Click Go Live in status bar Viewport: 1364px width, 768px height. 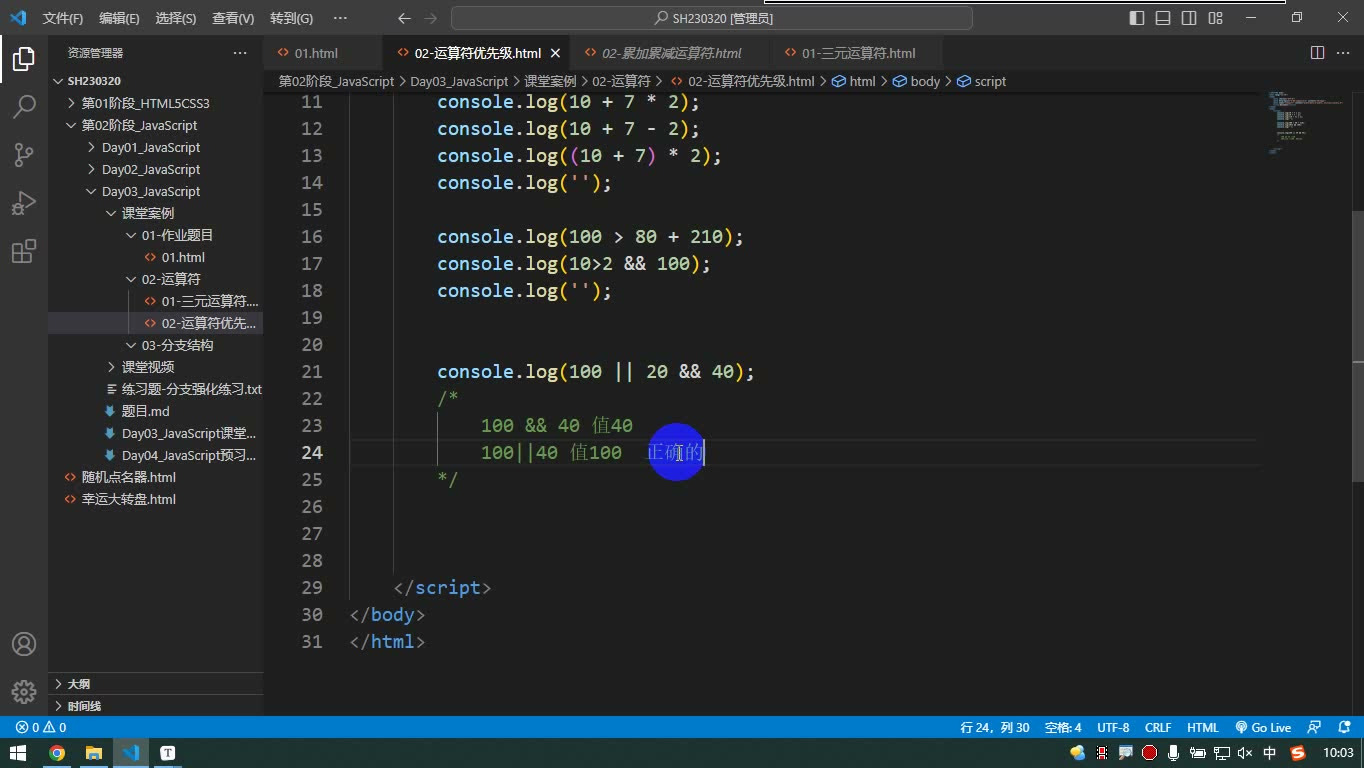1263,727
